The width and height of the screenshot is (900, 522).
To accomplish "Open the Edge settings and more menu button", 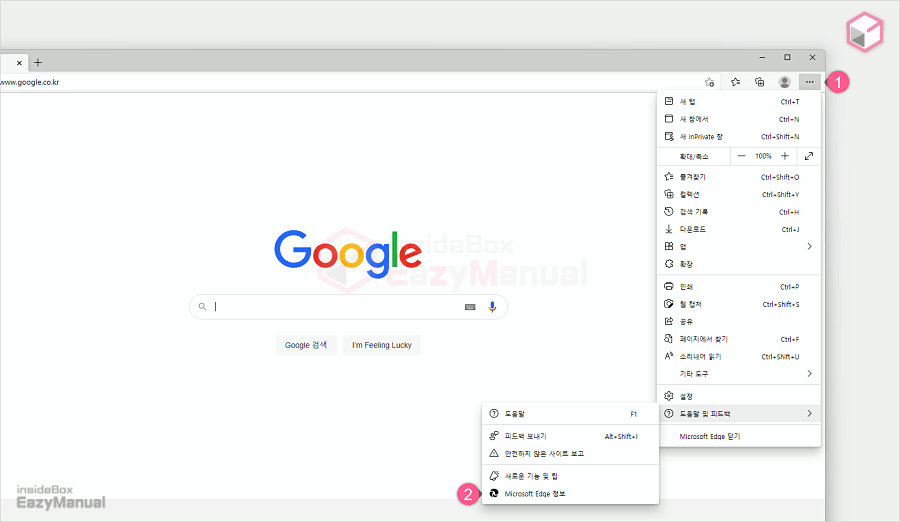I will point(809,82).
